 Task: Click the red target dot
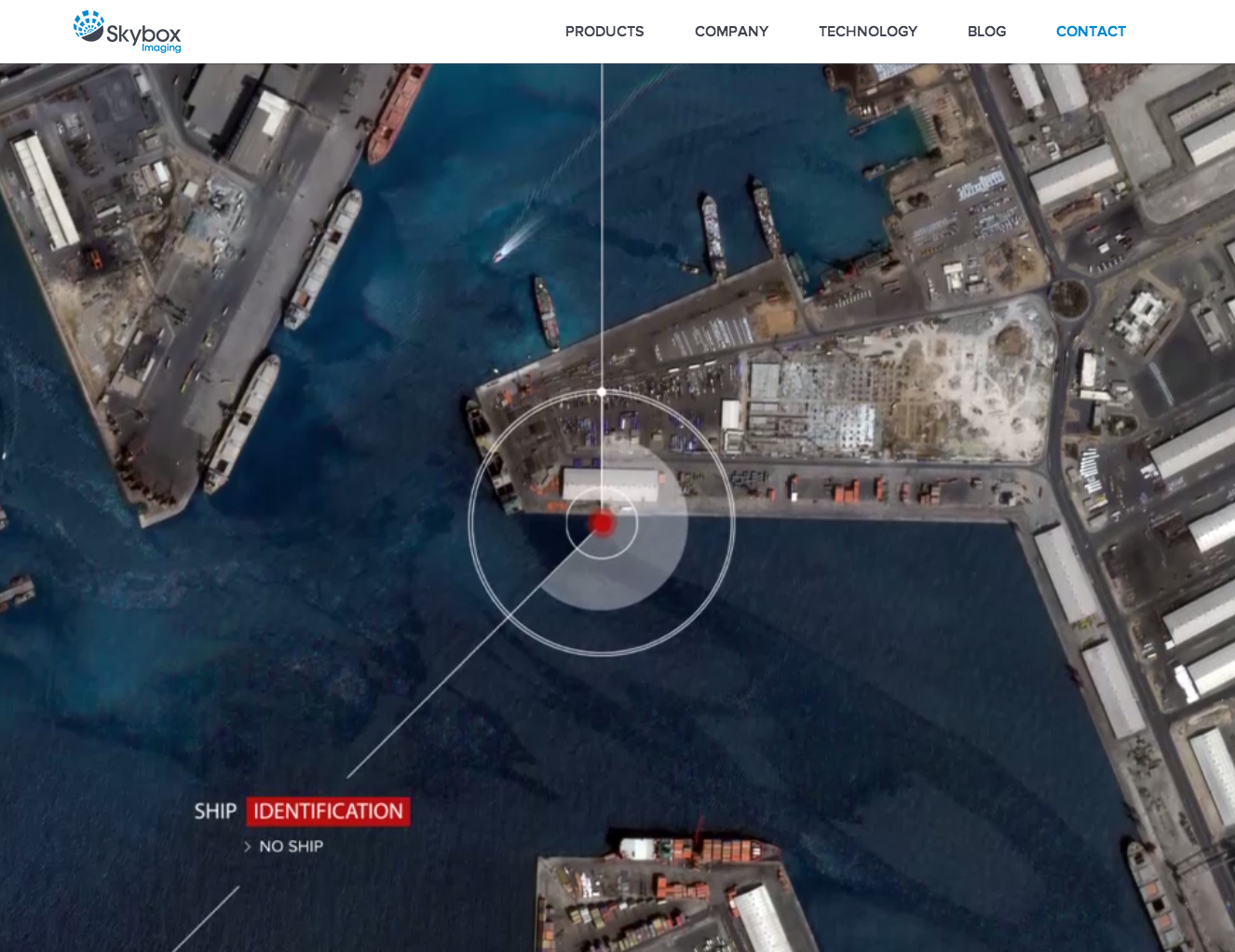[x=602, y=524]
